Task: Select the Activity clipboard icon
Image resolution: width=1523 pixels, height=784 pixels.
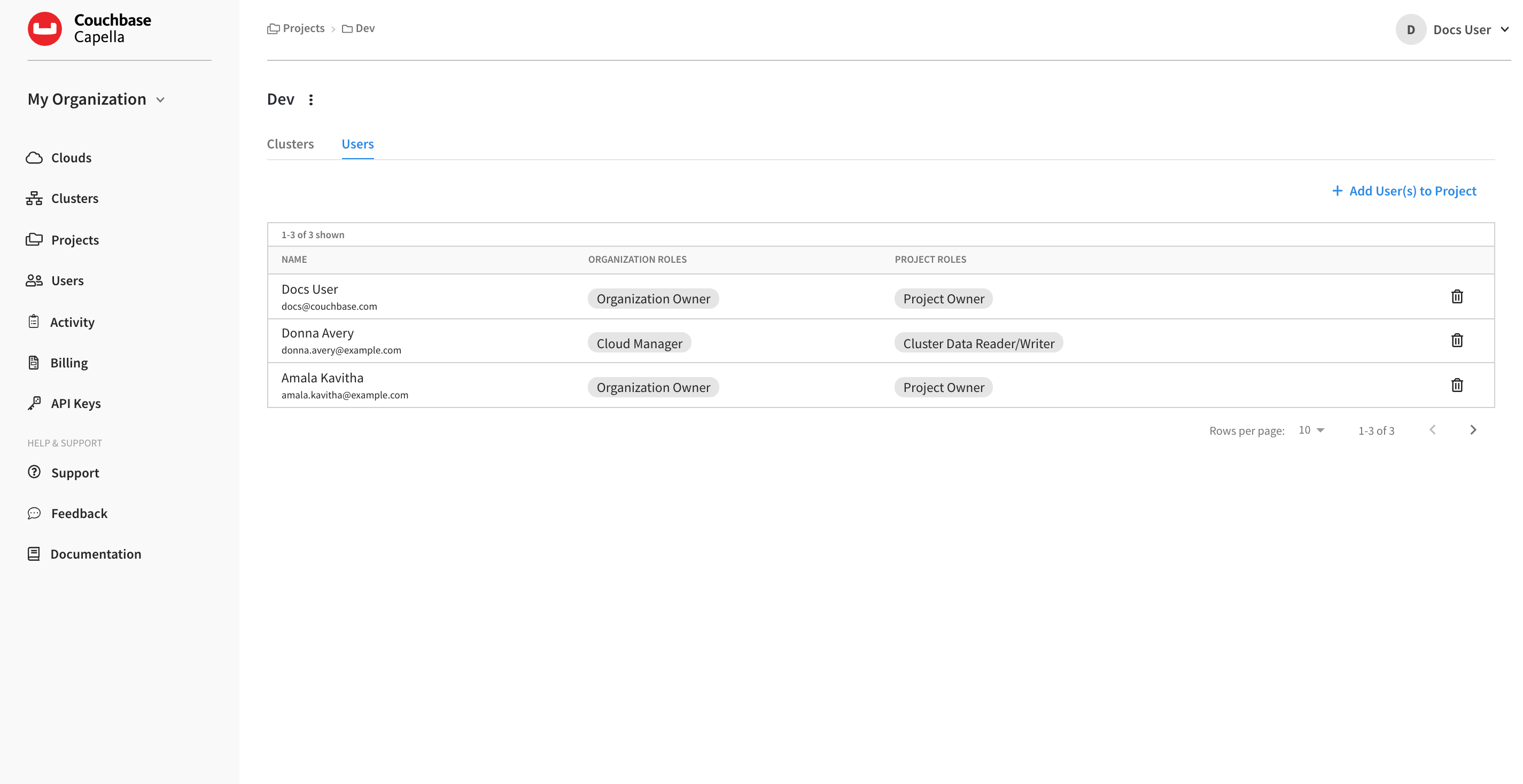Action: pos(34,322)
